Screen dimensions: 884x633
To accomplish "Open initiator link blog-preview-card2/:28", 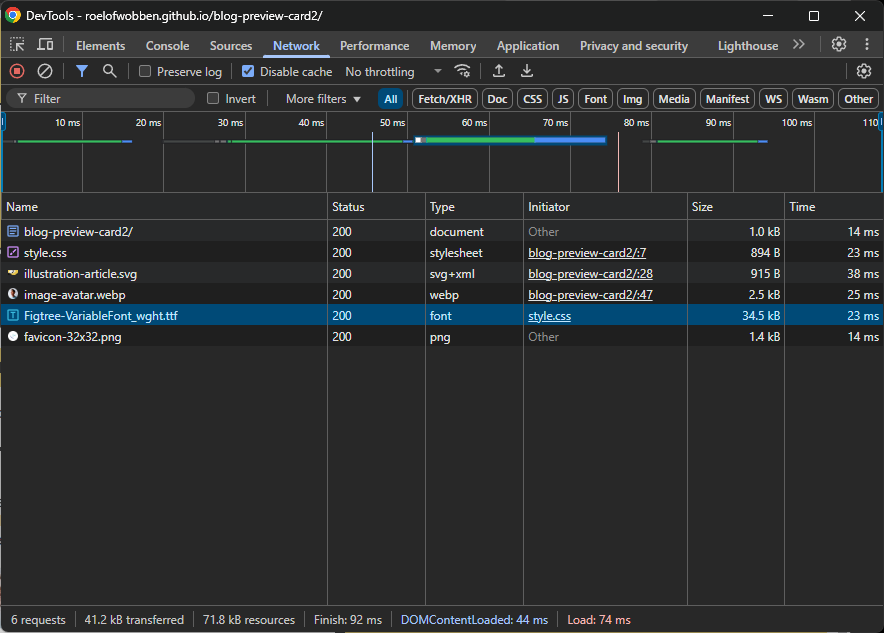I will coord(590,274).
